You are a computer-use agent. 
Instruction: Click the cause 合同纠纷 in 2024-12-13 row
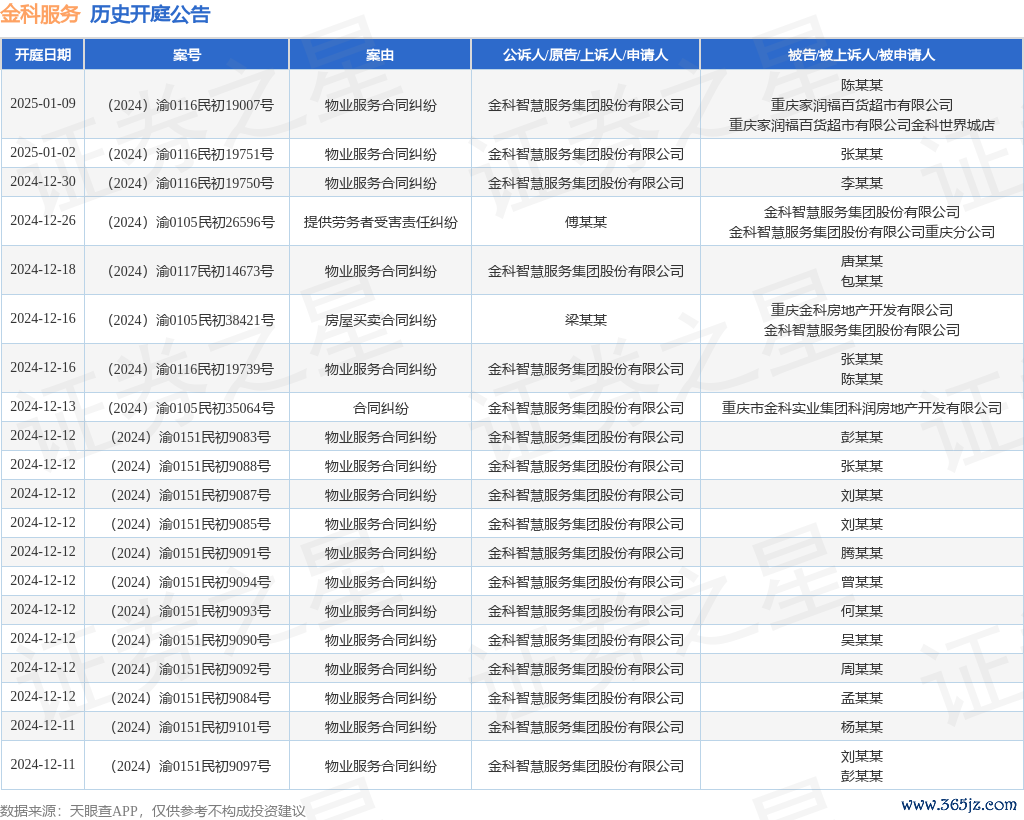(x=380, y=408)
